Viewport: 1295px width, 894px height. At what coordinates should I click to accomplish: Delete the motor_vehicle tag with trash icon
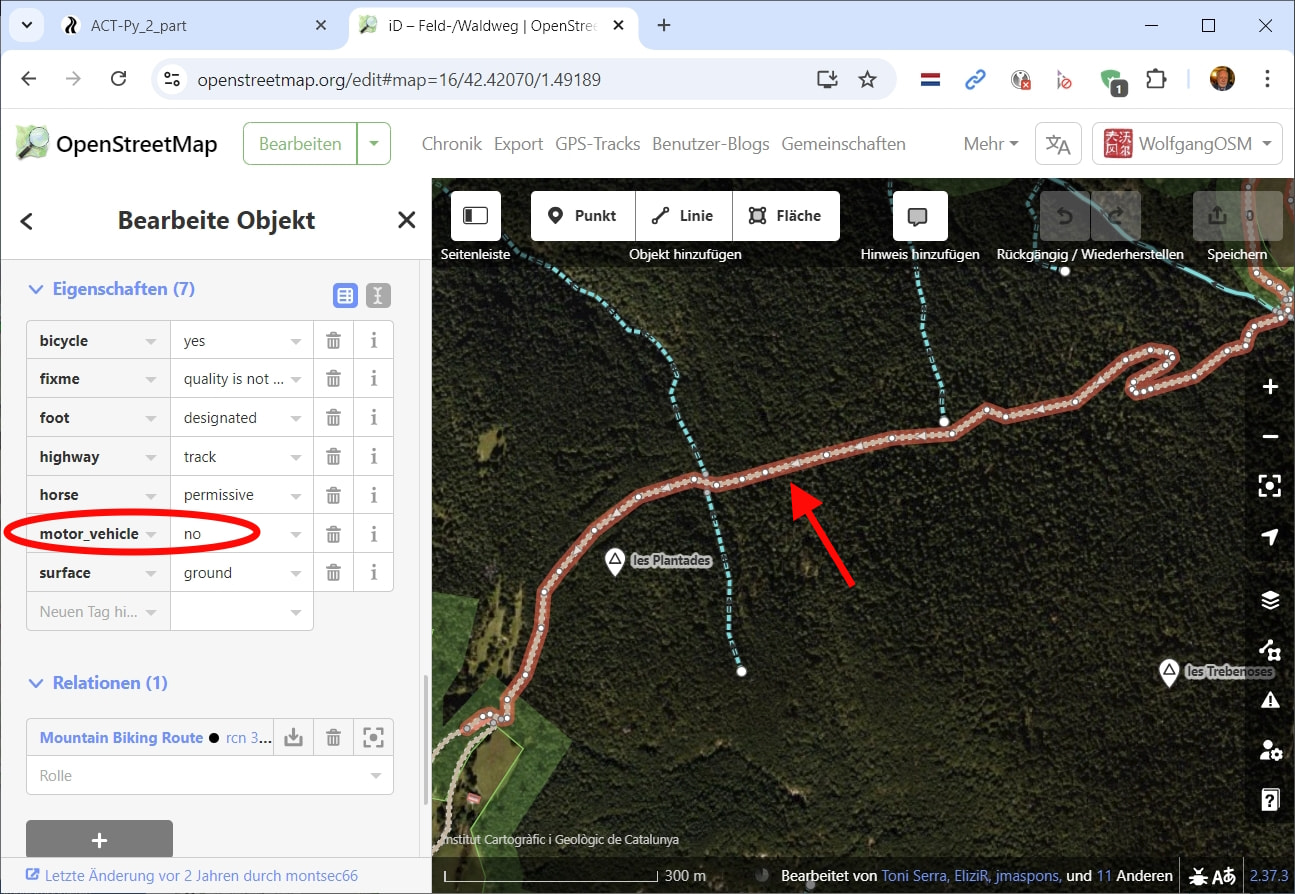point(333,534)
